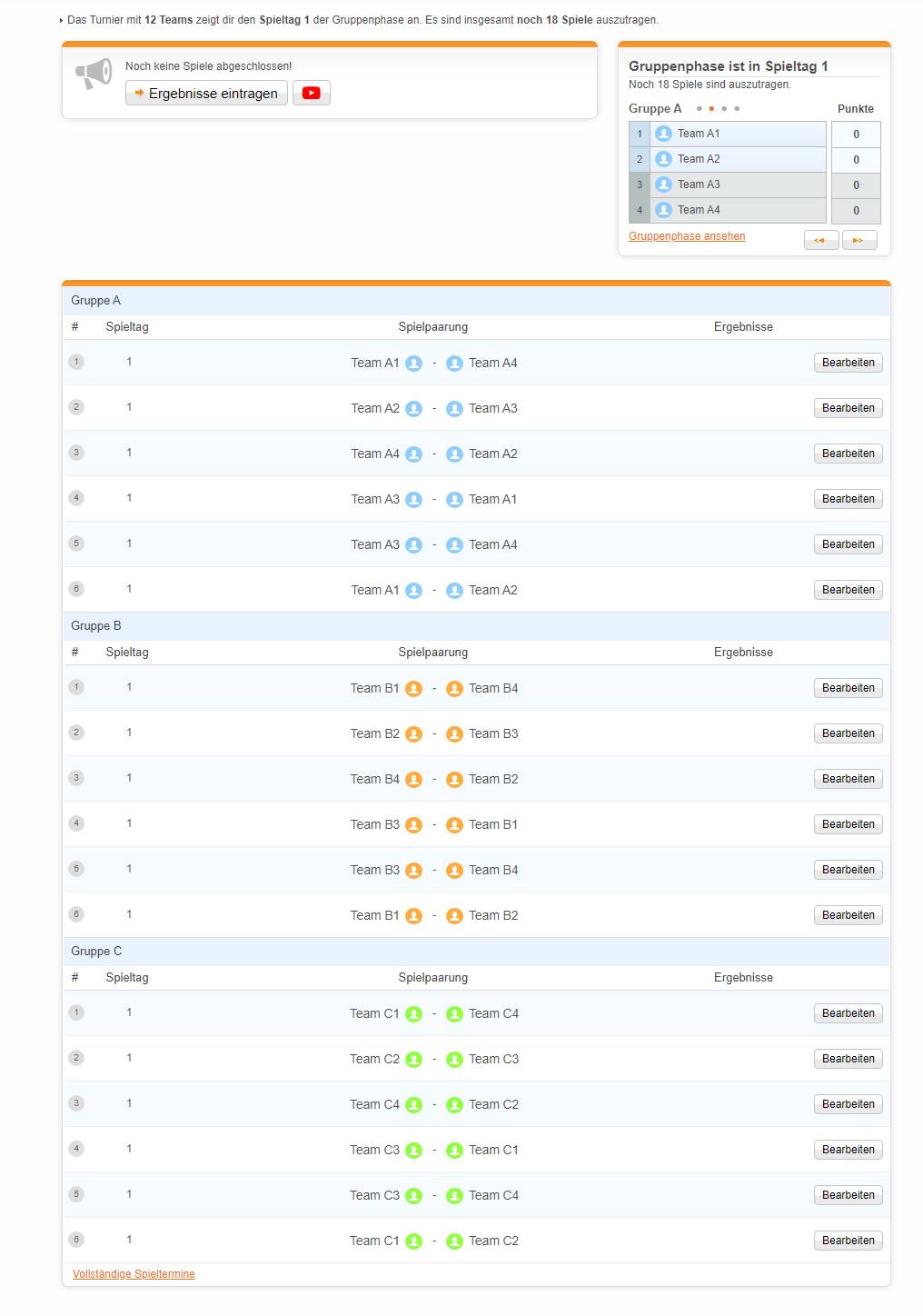
Task: Click Team B1 avatar in Gruppe B match 1
Action: pyautogui.click(x=413, y=689)
